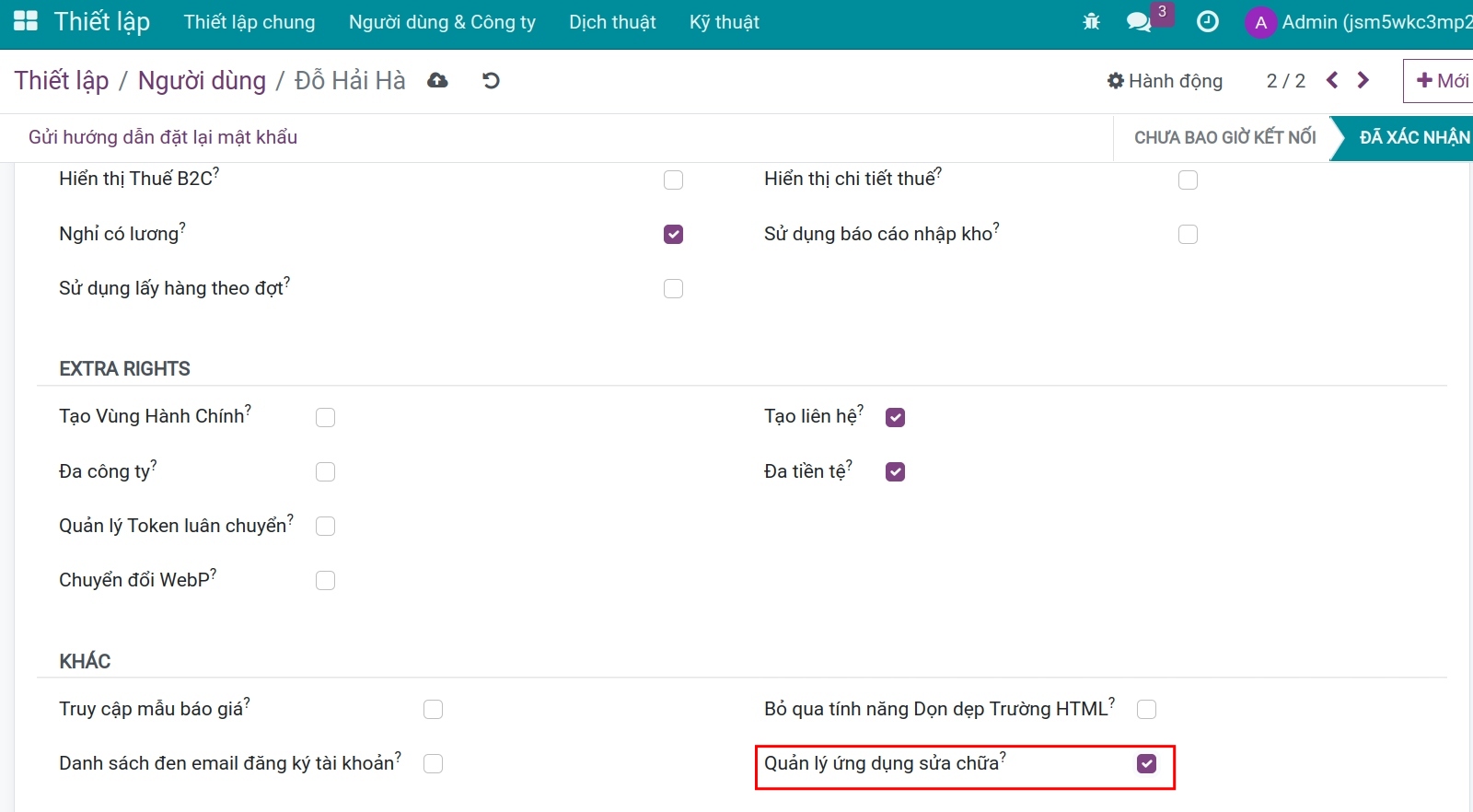Click the Admin user avatar

click(1260, 22)
